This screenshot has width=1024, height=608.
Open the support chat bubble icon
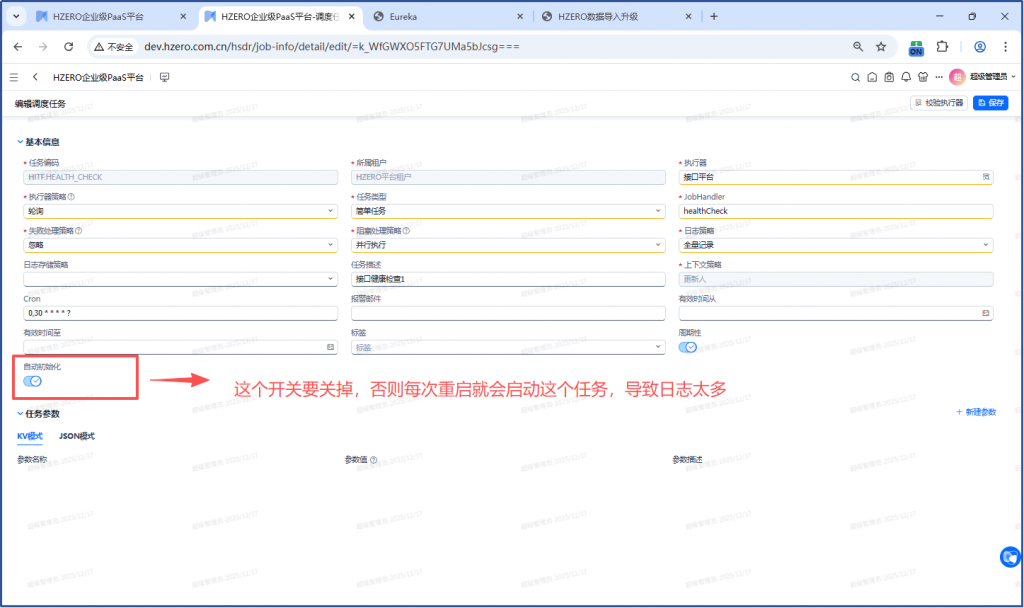pos(1009,556)
